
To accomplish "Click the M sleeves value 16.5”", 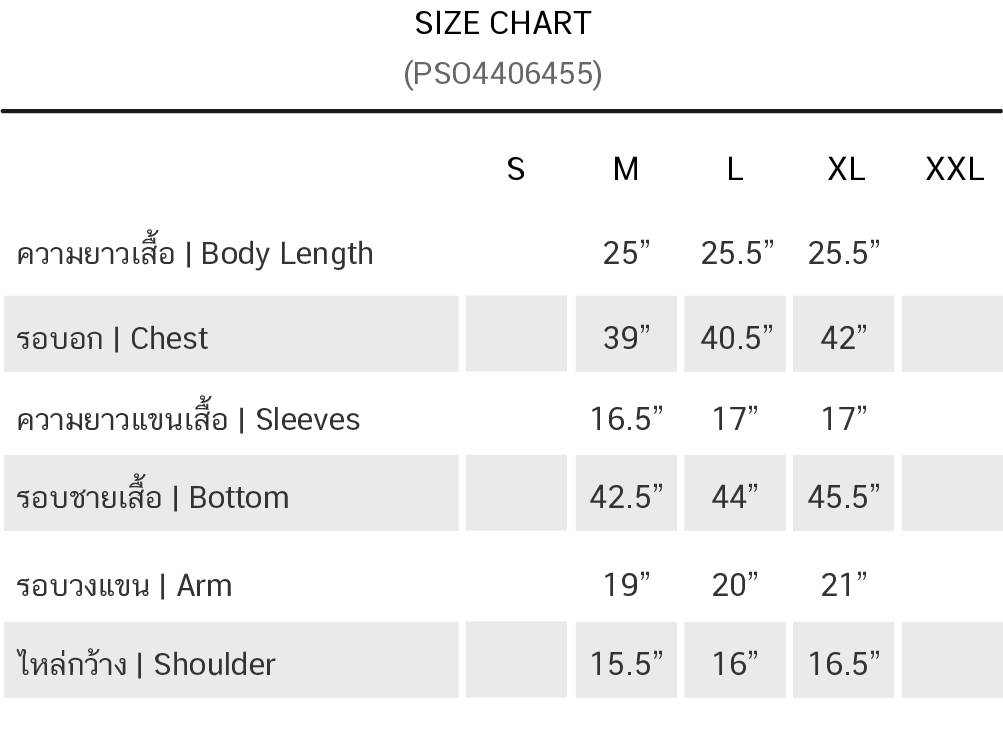I will (626, 418).
